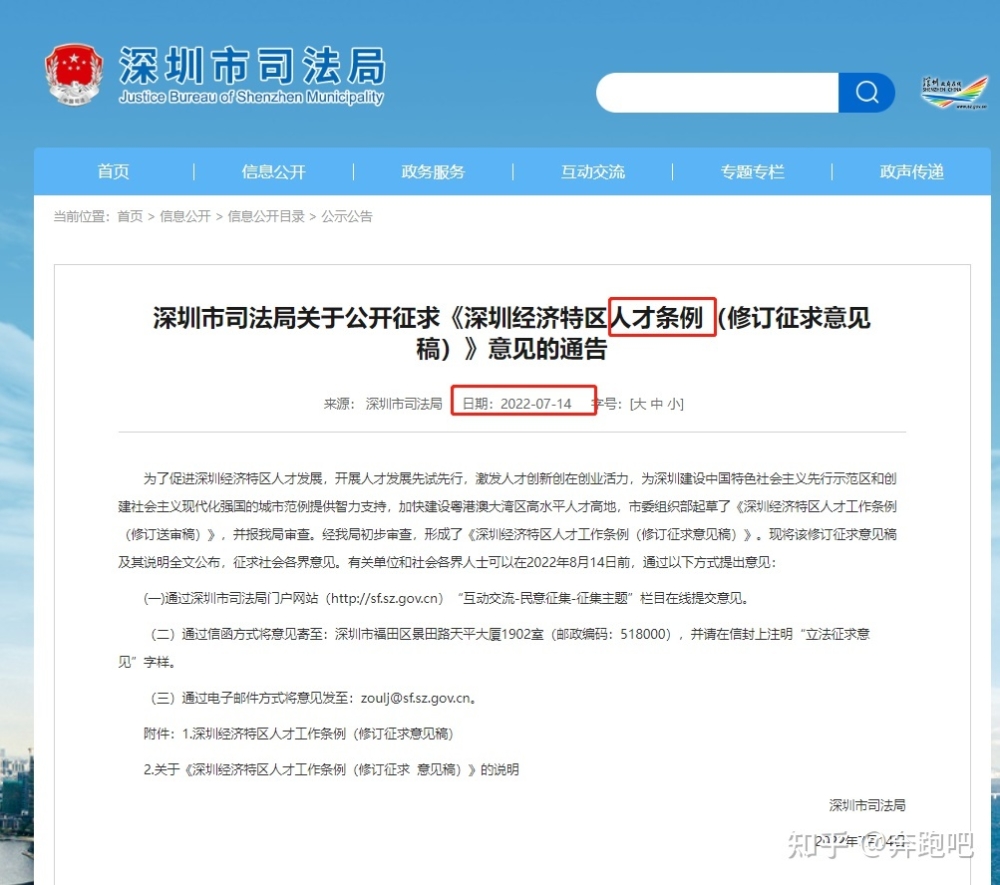Set font size to 中

pyautogui.click(x=657, y=404)
